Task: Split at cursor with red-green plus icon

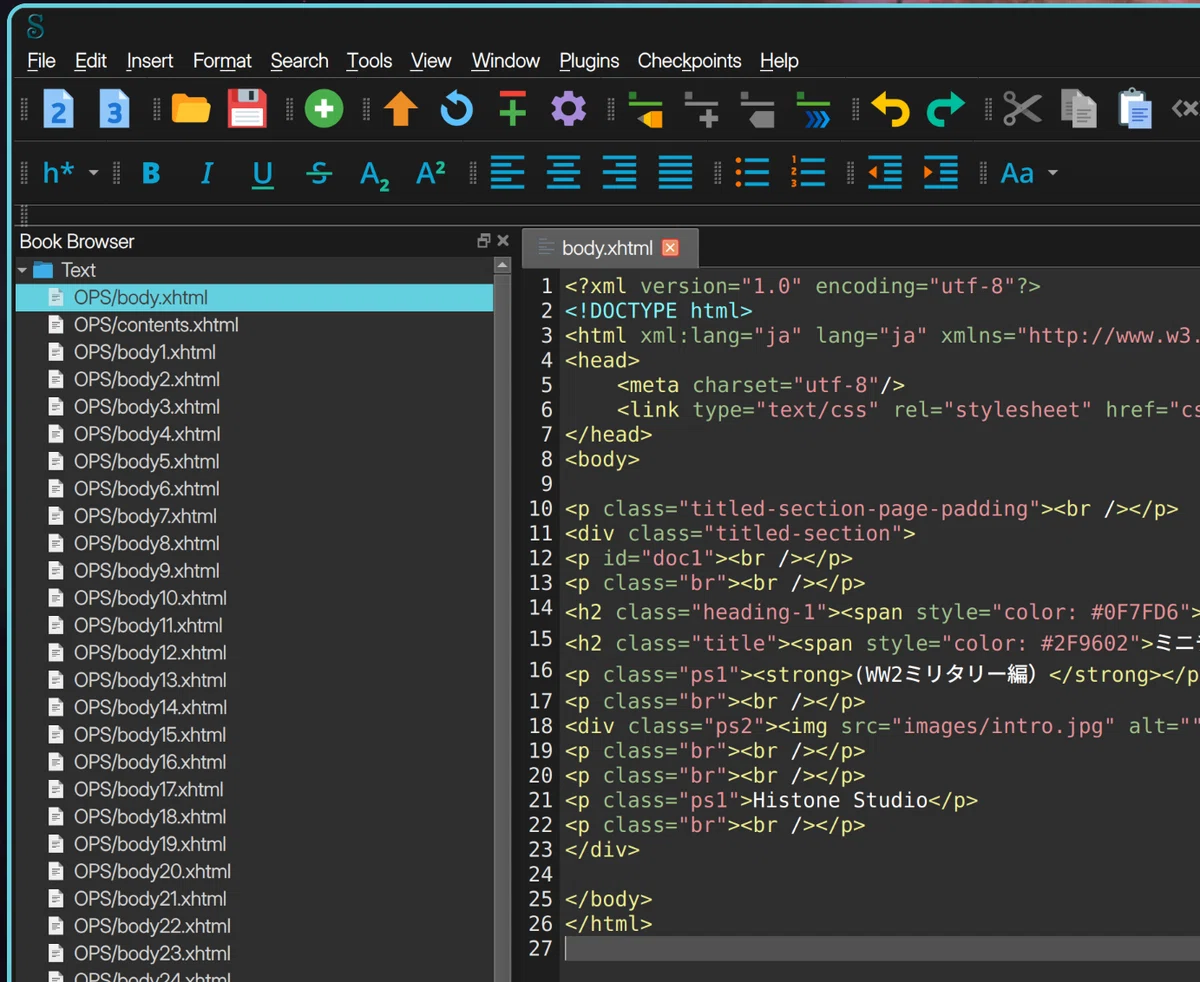Action: pyautogui.click(x=512, y=108)
